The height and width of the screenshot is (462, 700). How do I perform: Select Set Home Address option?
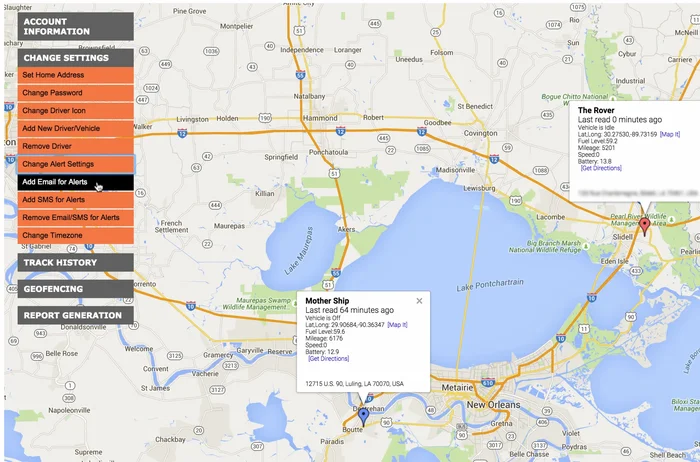click(x=75, y=75)
